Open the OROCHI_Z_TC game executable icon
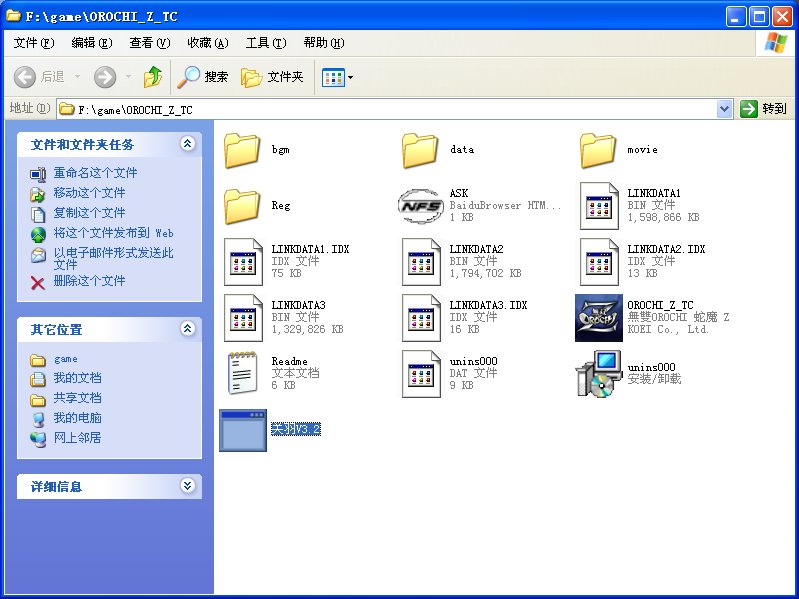 [x=599, y=318]
